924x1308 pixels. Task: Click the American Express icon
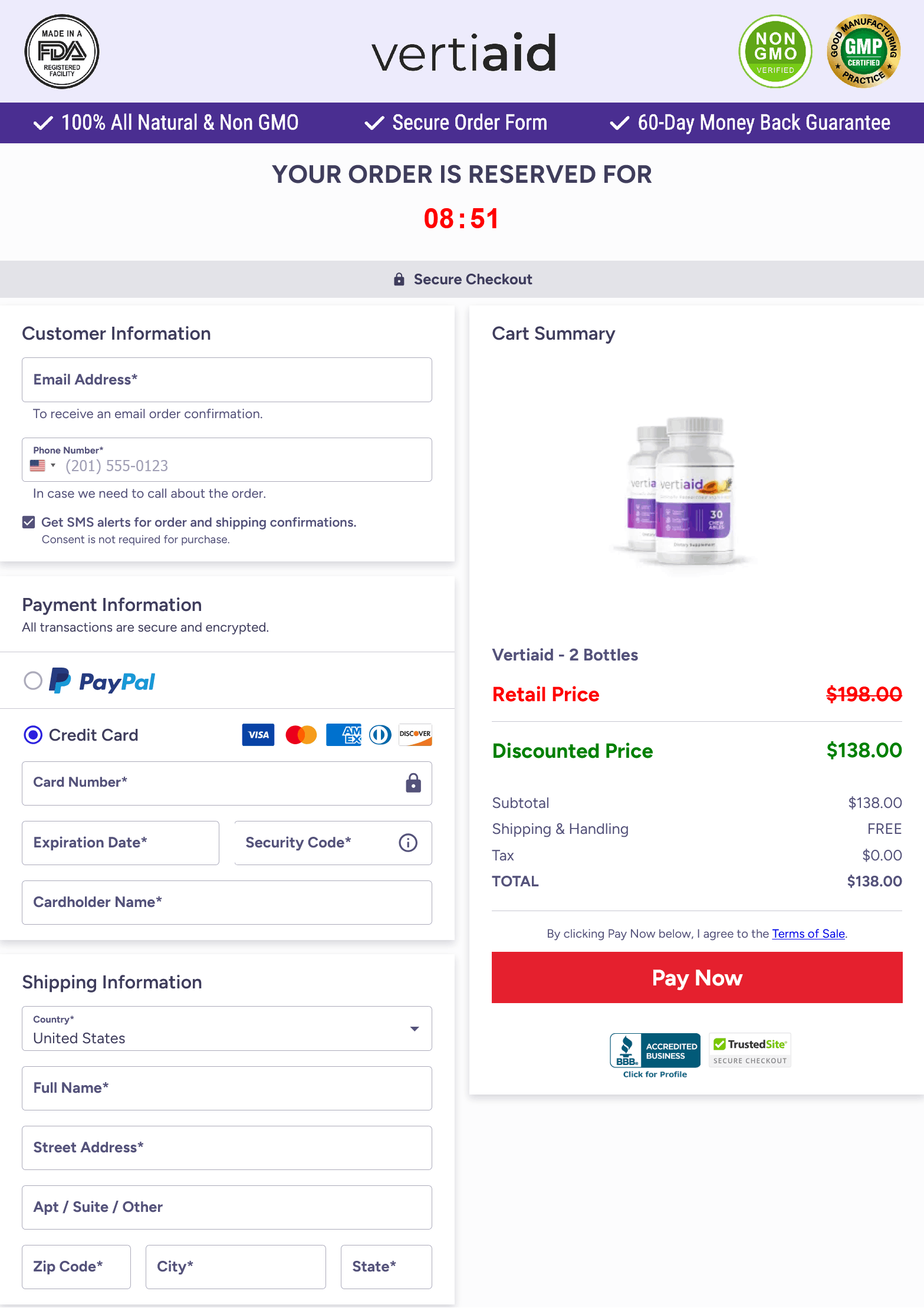click(x=343, y=734)
